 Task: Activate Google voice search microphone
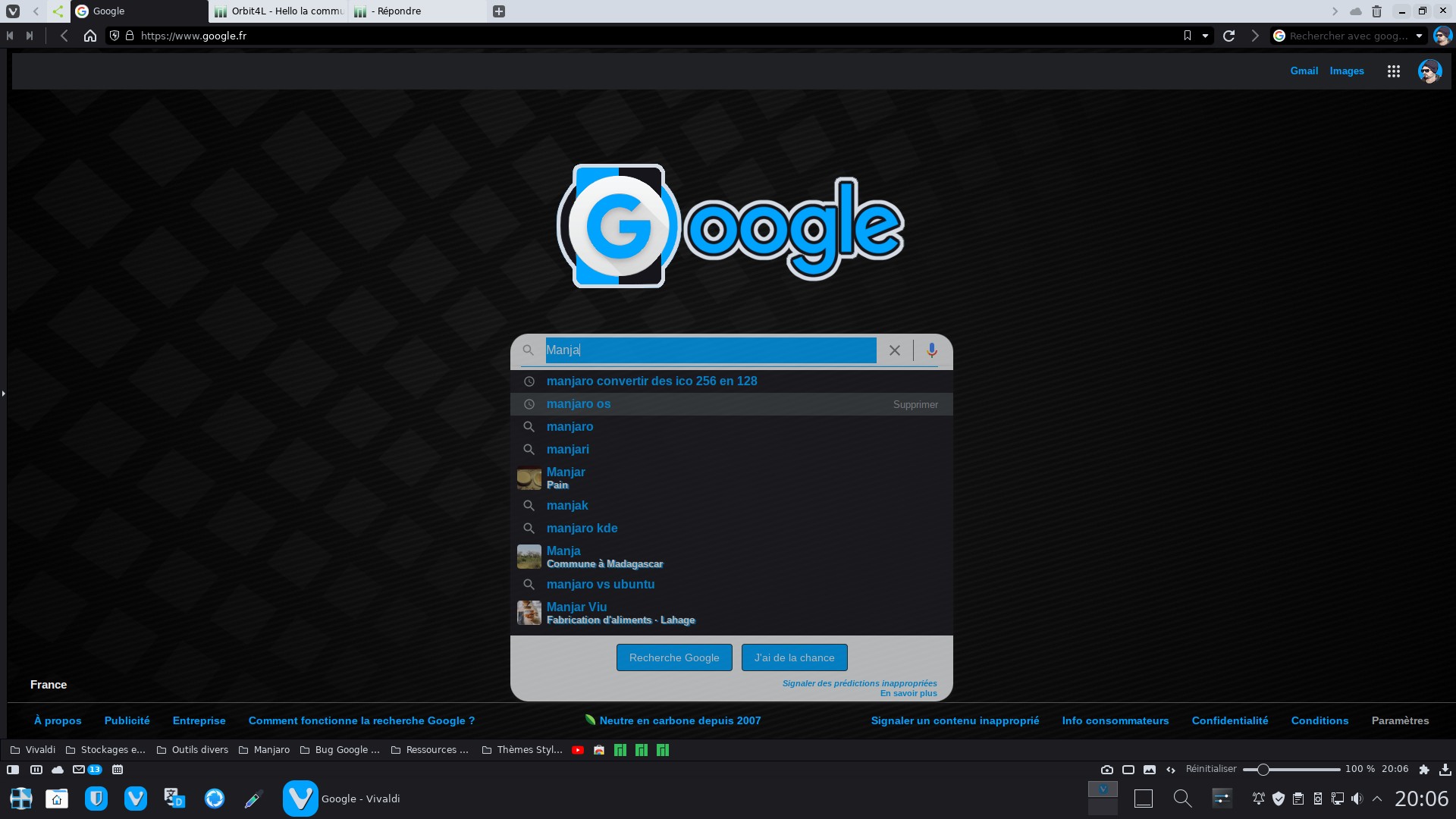point(931,350)
